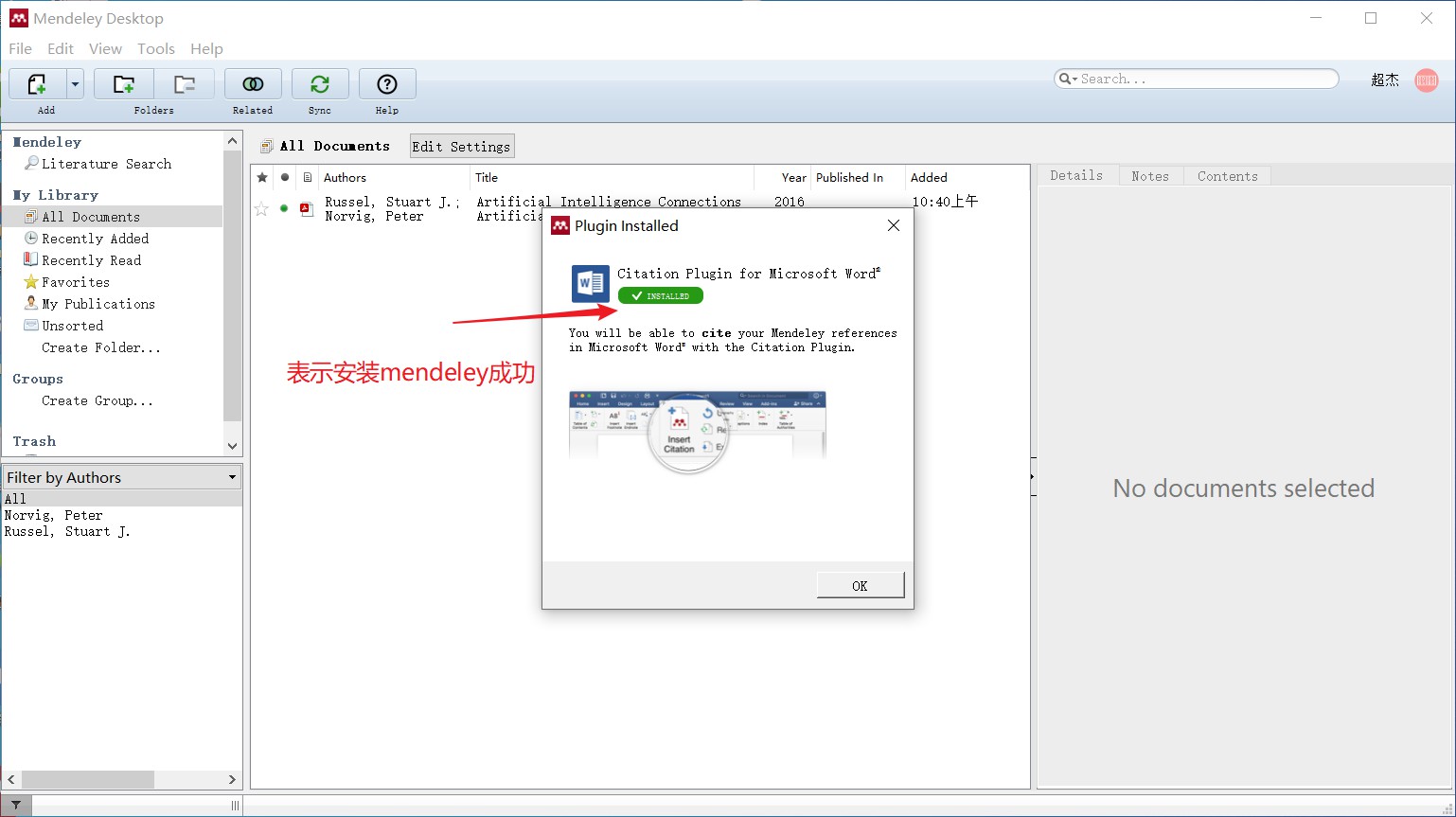
Task: Click the PDF icon of the Russel document
Action: tap(307, 208)
